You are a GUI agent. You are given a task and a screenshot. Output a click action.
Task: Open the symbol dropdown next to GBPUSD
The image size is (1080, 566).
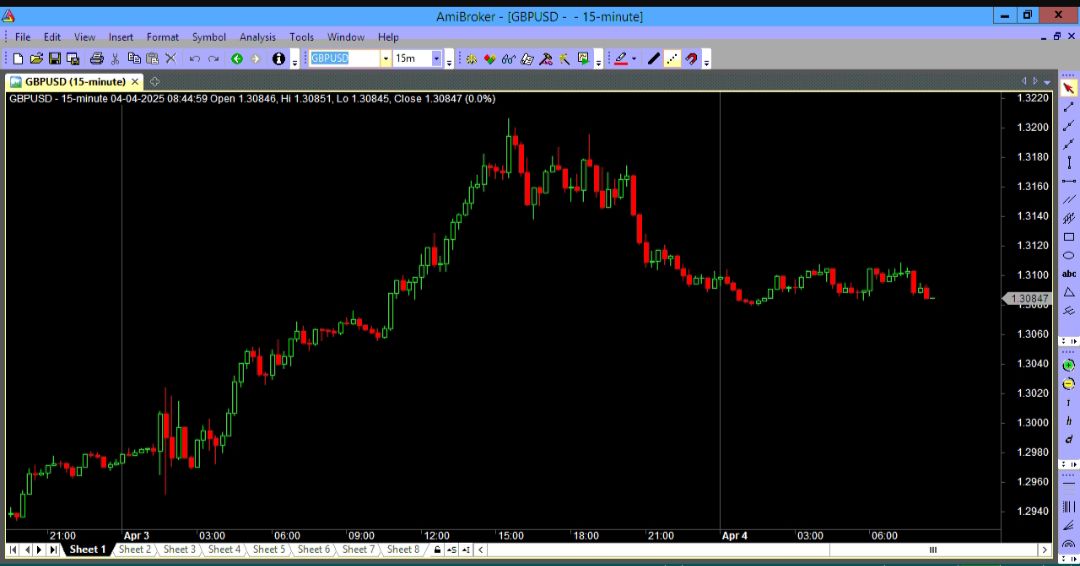pos(386,59)
